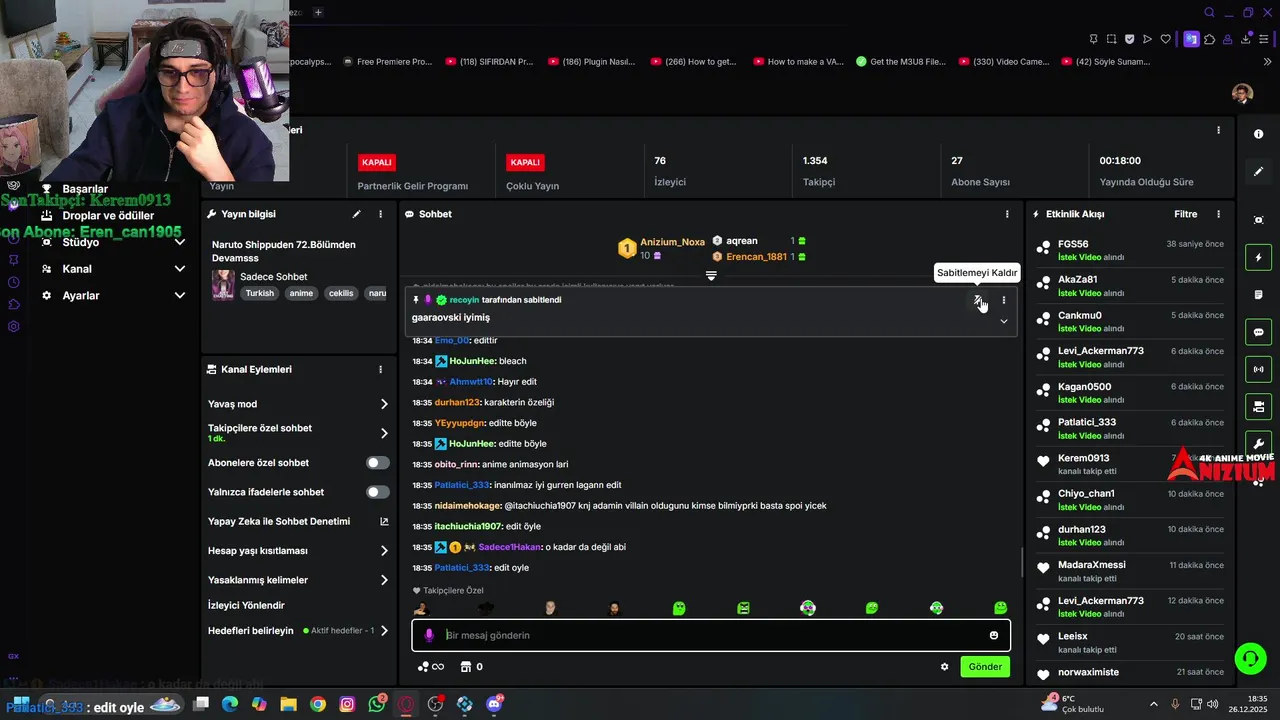Screen dimensions: 1280x720
Task: Click the chat bubble icon in right sidebar
Action: [1258, 332]
